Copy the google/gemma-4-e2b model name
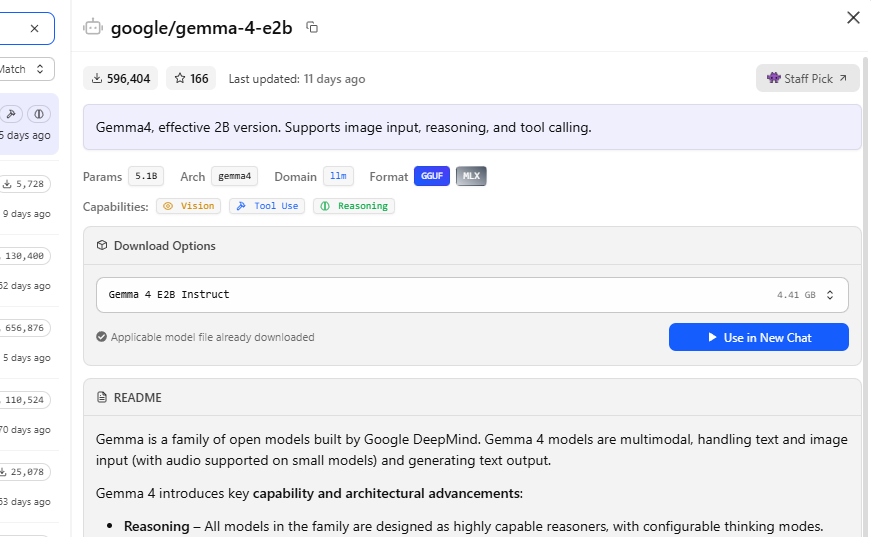The width and height of the screenshot is (871, 537). (312, 27)
